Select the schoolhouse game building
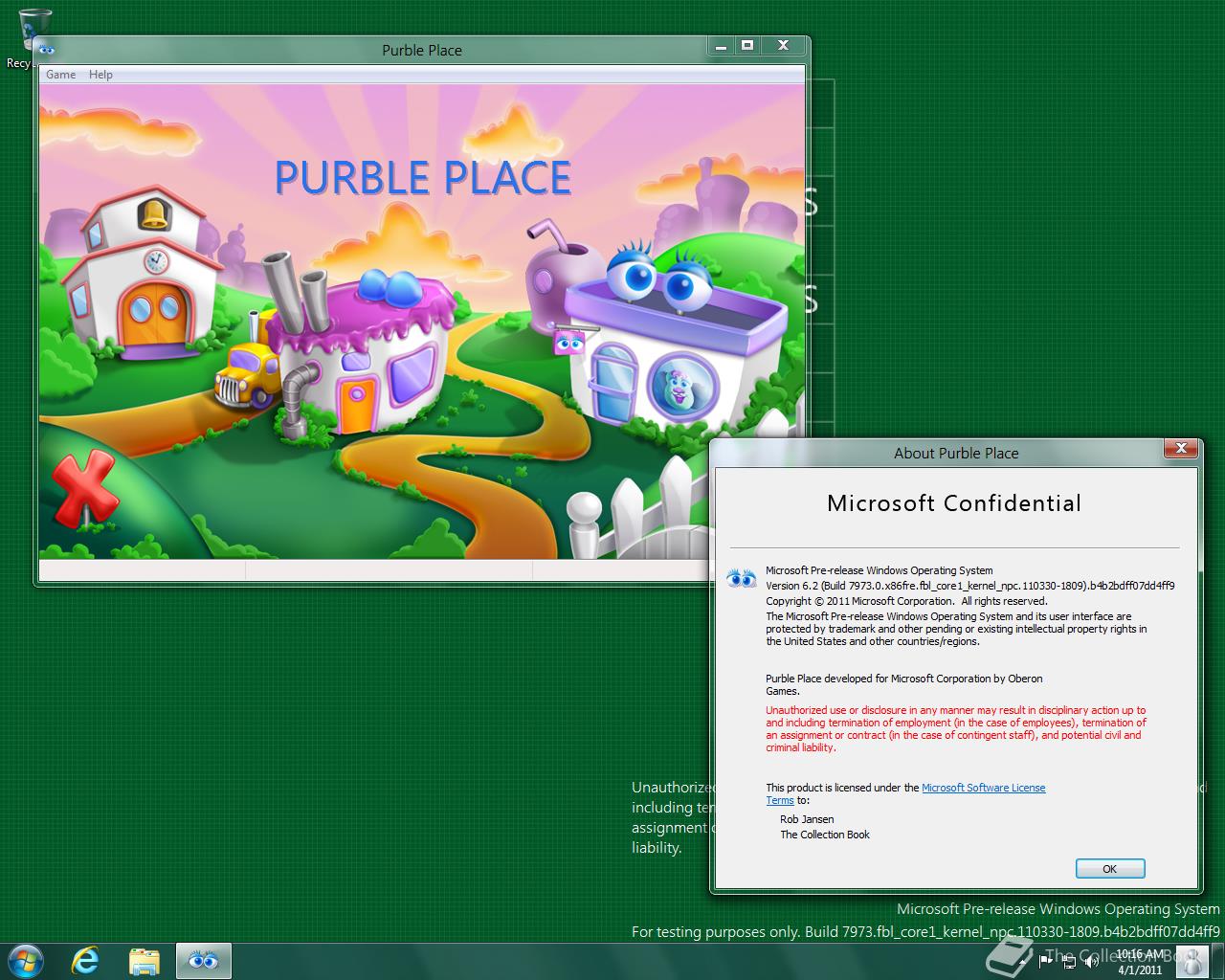This screenshot has height=980, width=1225. click(143, 271)
